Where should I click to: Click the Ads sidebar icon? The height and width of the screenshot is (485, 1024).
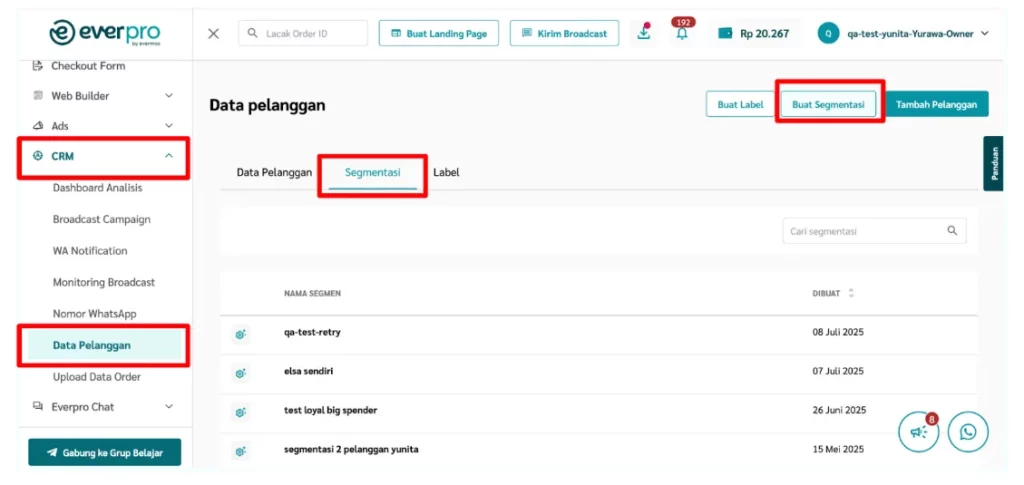(37, 126)
